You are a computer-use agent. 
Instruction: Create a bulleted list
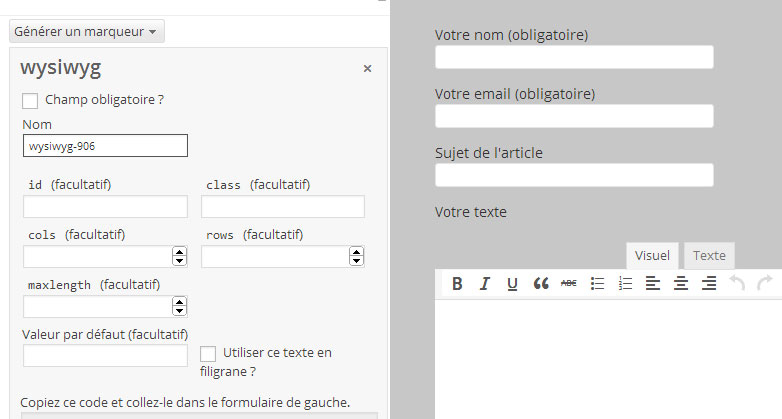[x=597, y=284]
